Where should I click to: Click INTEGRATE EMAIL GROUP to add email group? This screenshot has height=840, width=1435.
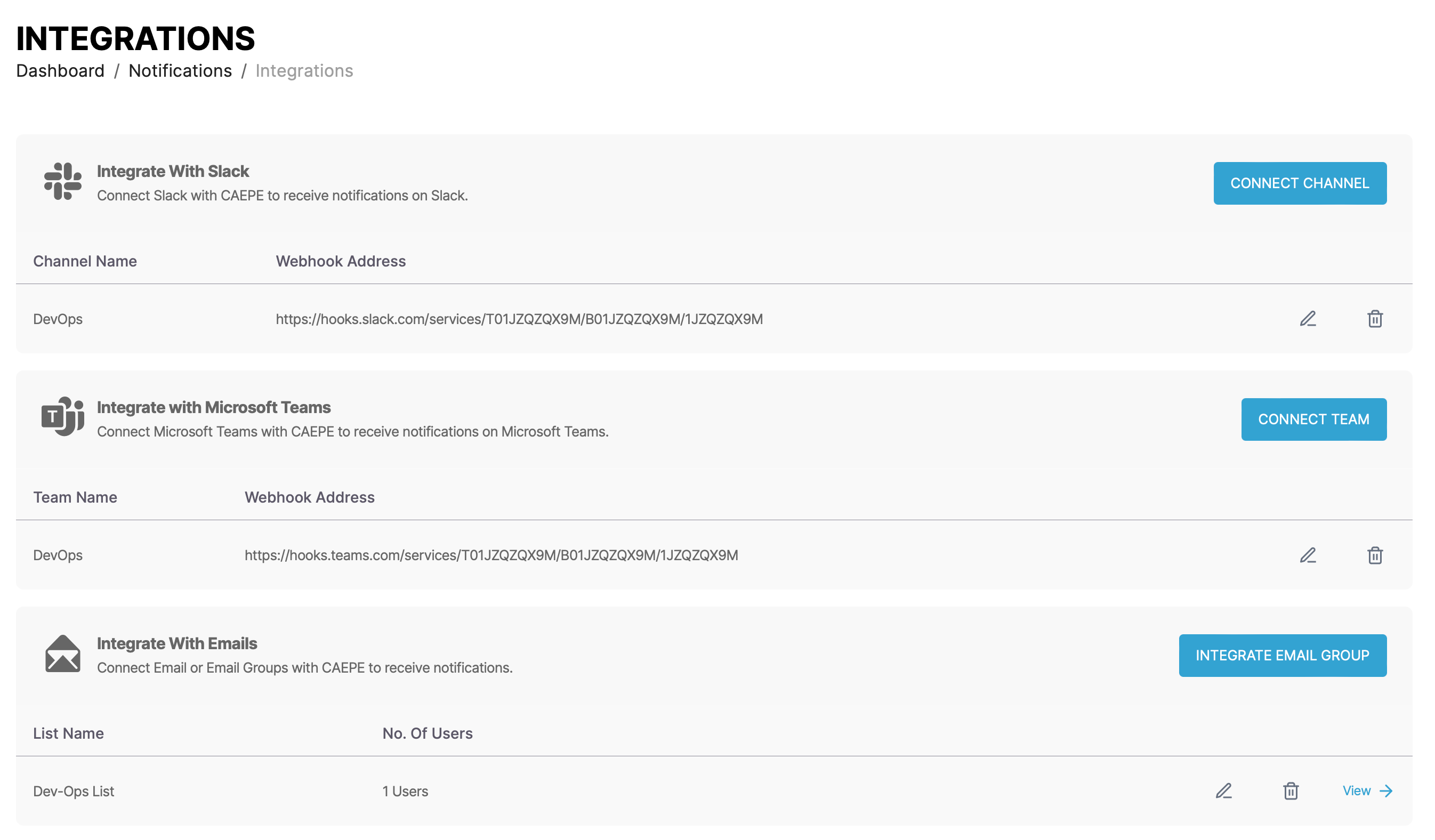pyautogui.click(x=1282, y=655)
